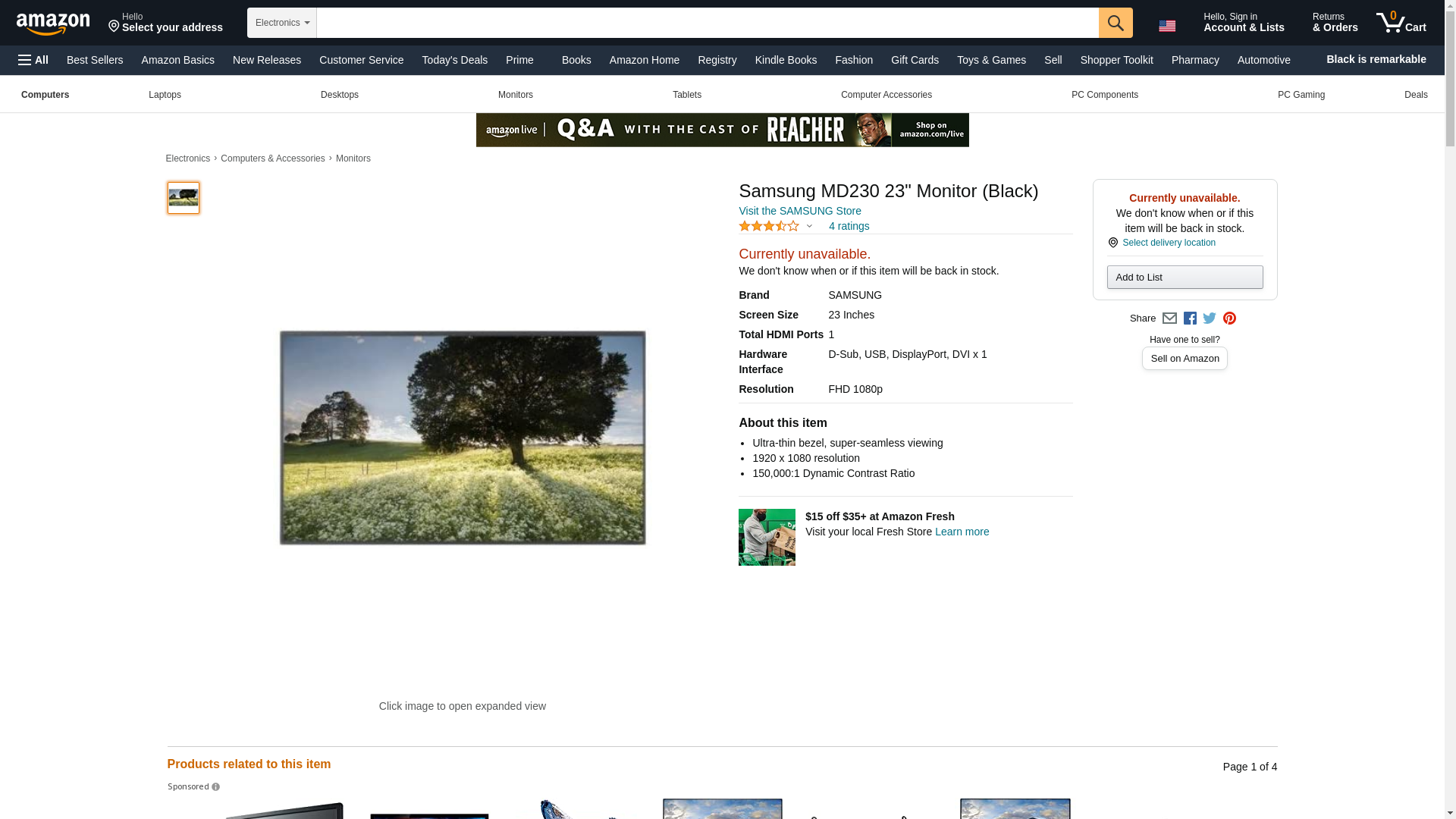Share product on Twitter
Screen dimensions: 1456x819
tap(1210, 318)
